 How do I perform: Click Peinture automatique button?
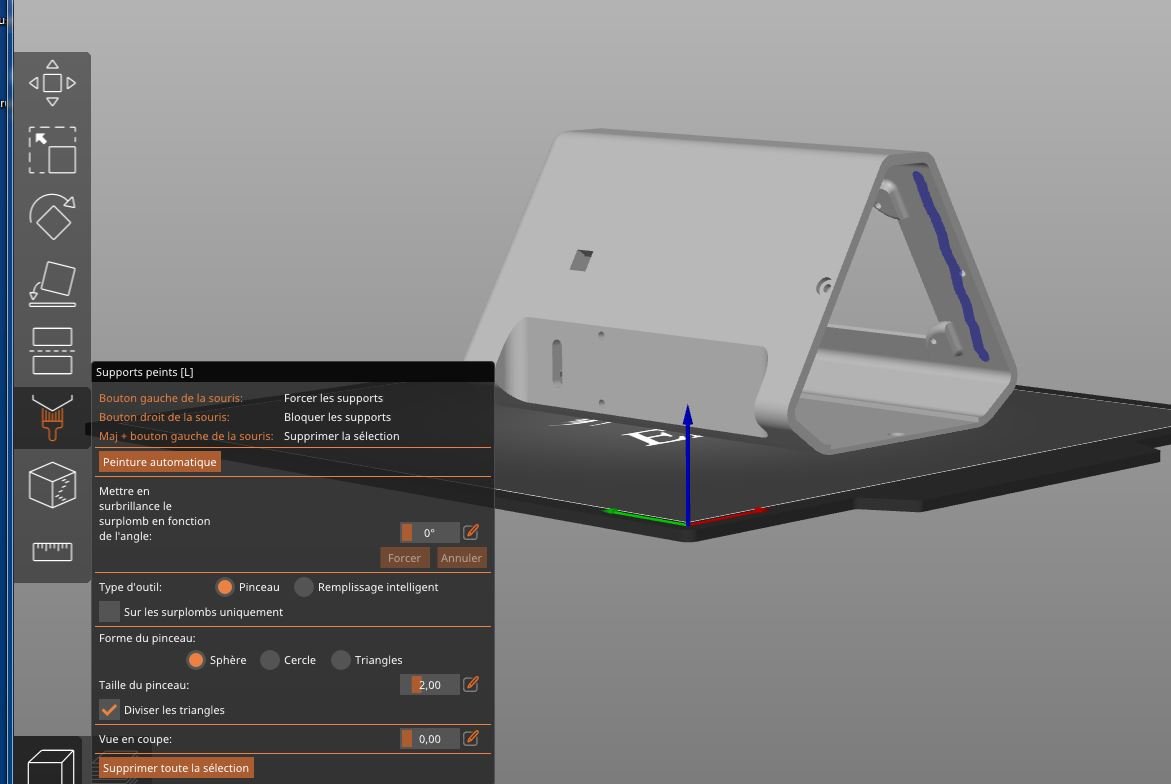tap(160, 461)
